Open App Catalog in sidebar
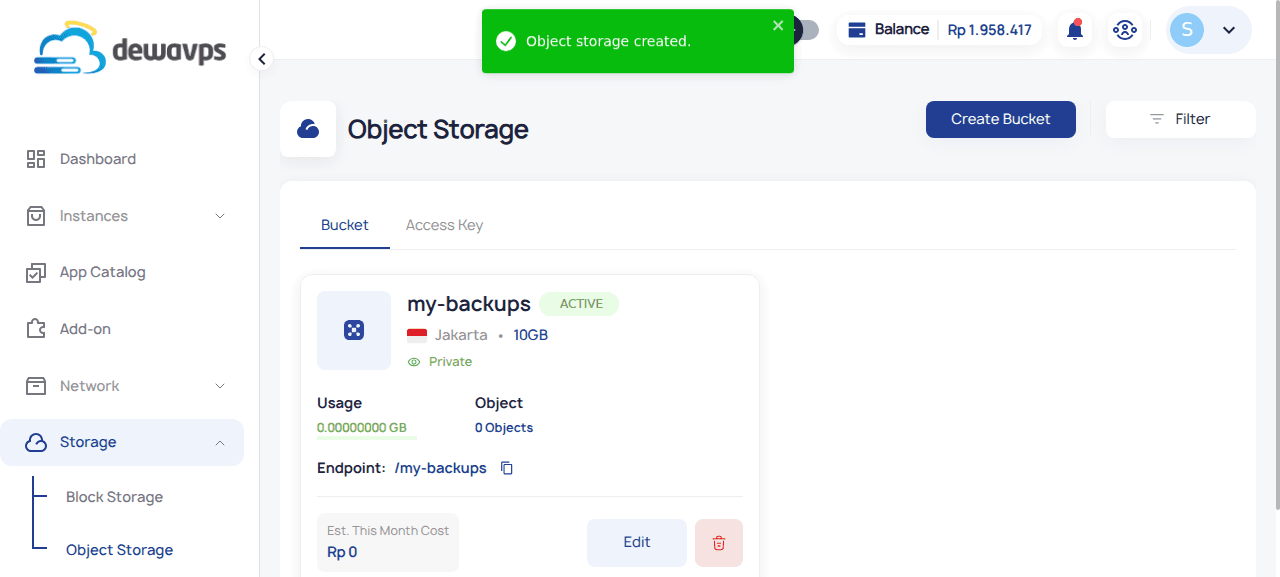 point(102,272)
